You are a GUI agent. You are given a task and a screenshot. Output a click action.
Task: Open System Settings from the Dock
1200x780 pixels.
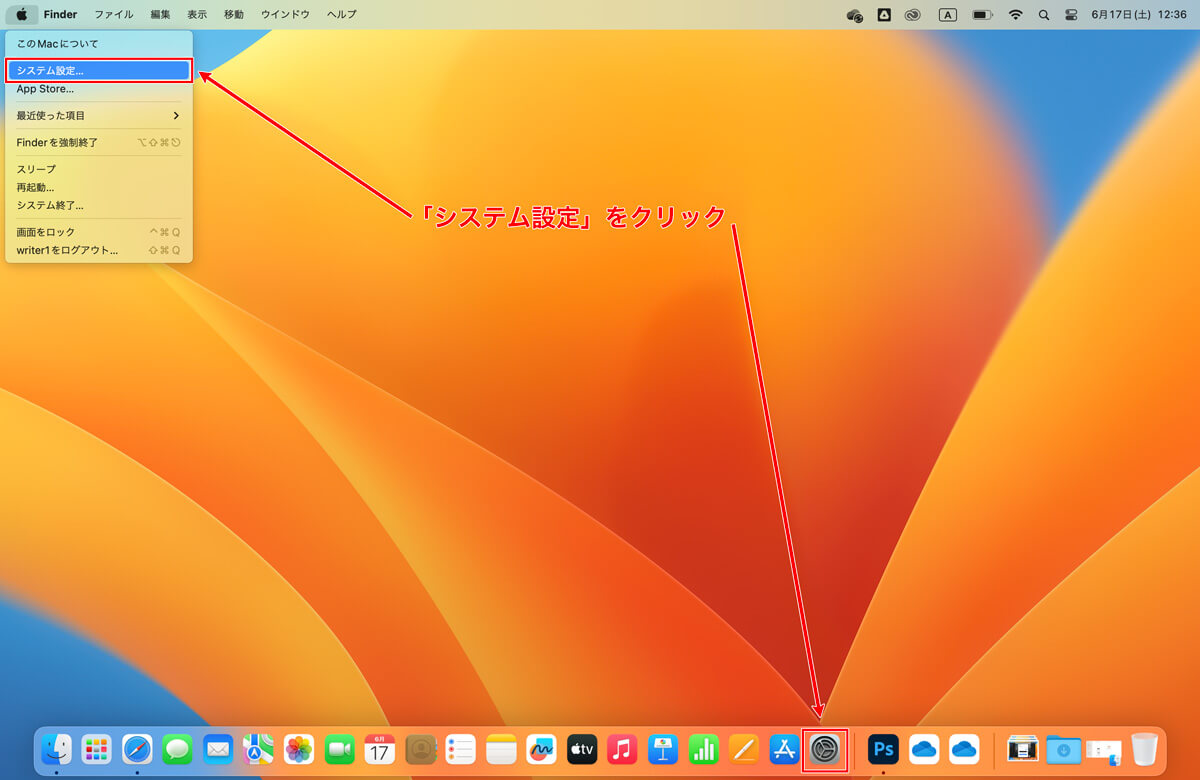point(824,749)
